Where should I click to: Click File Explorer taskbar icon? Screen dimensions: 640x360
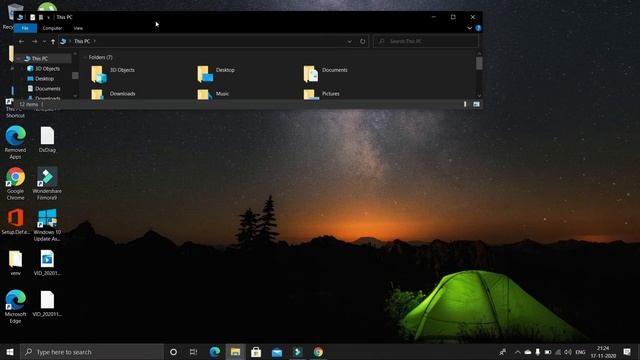point(236,352)
